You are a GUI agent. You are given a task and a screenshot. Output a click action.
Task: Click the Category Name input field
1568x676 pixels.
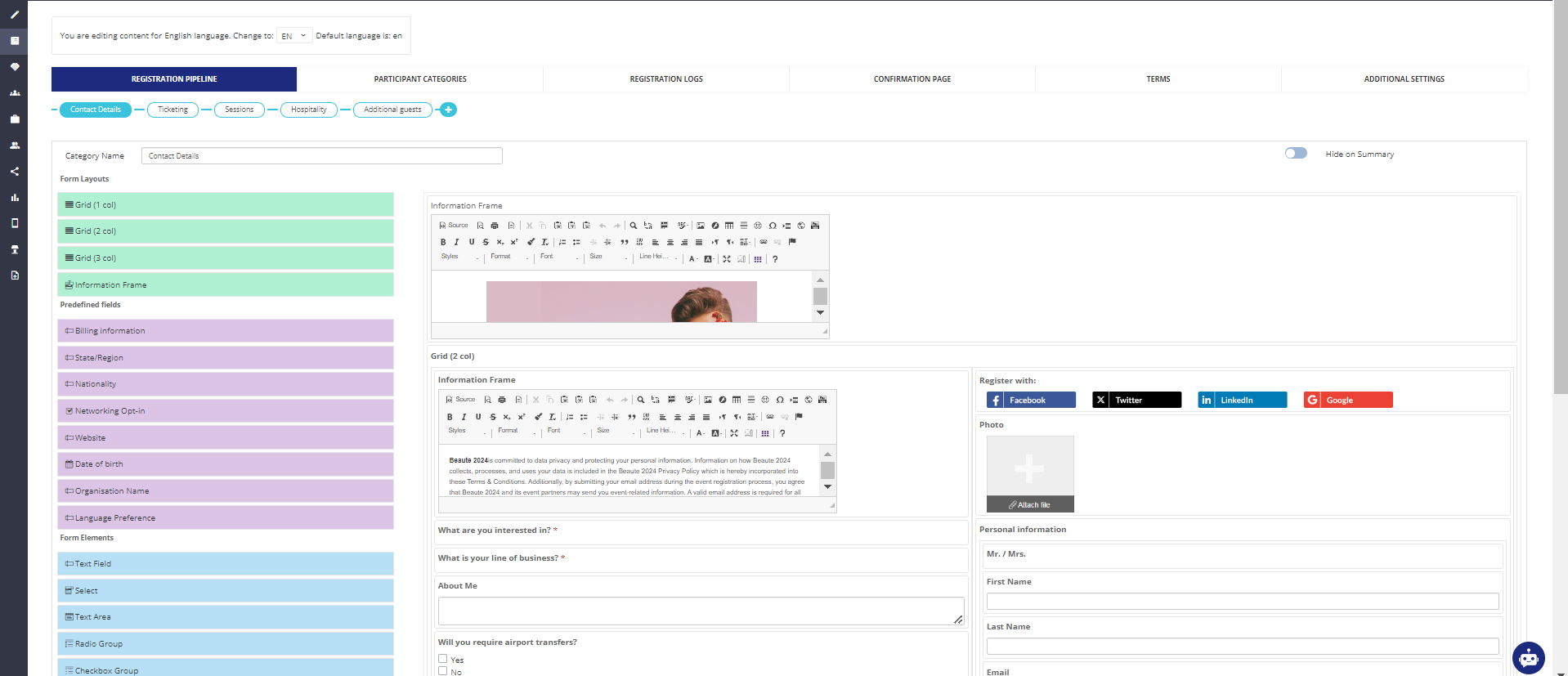pos(321,156)
